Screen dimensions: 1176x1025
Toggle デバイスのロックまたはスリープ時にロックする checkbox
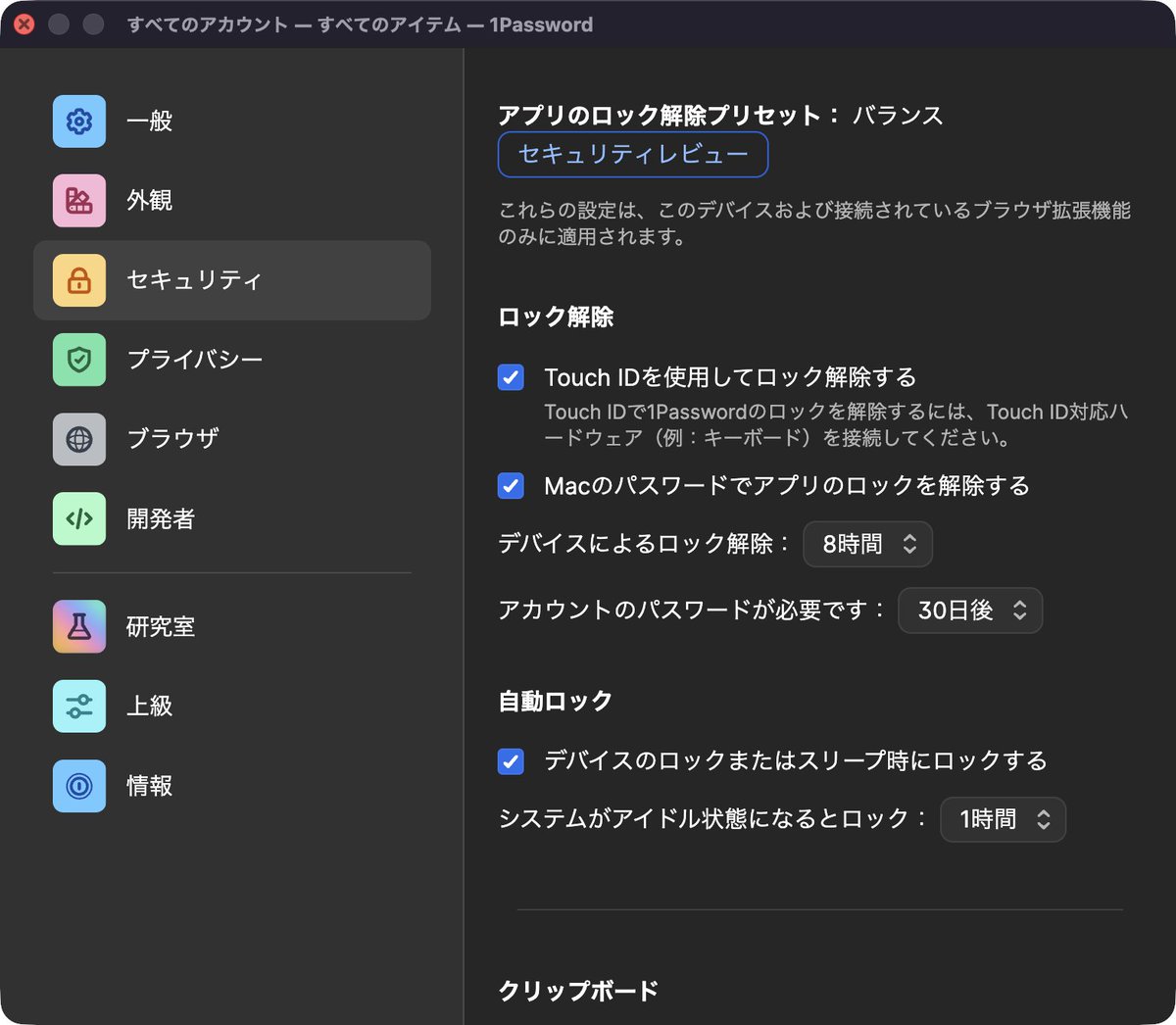[511, 761]
